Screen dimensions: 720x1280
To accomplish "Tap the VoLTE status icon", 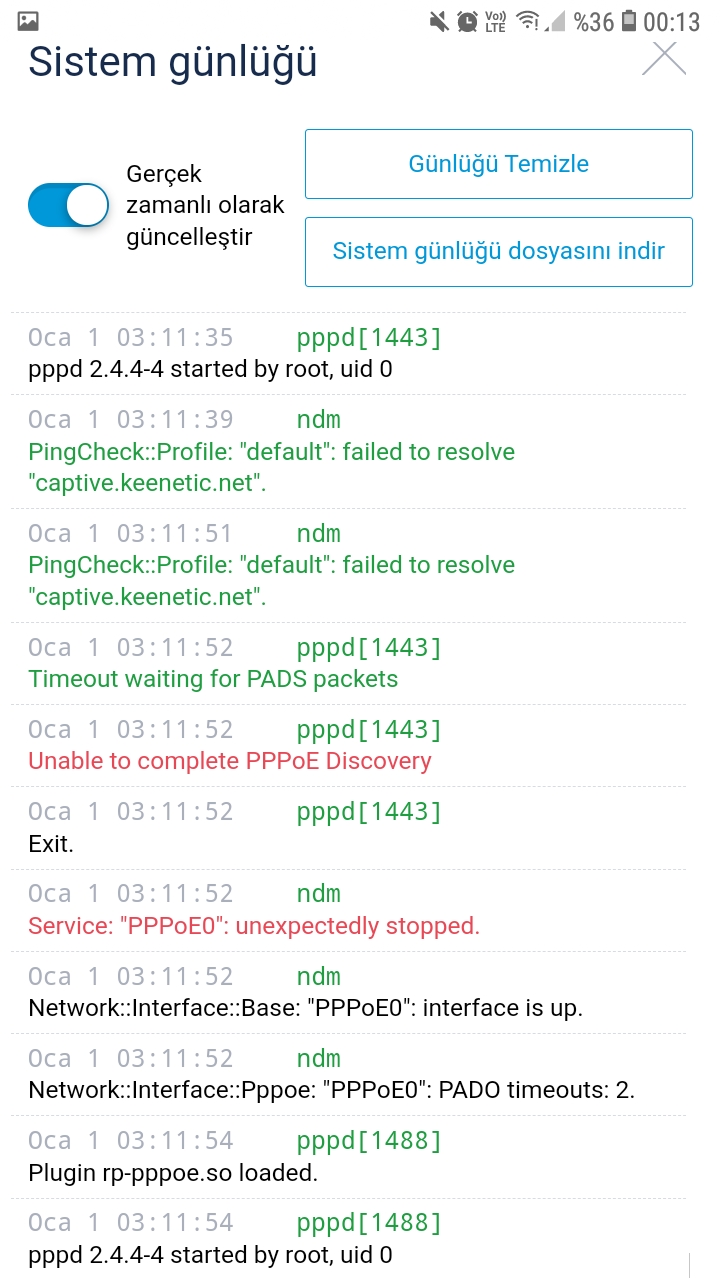I will click(496, 20).
